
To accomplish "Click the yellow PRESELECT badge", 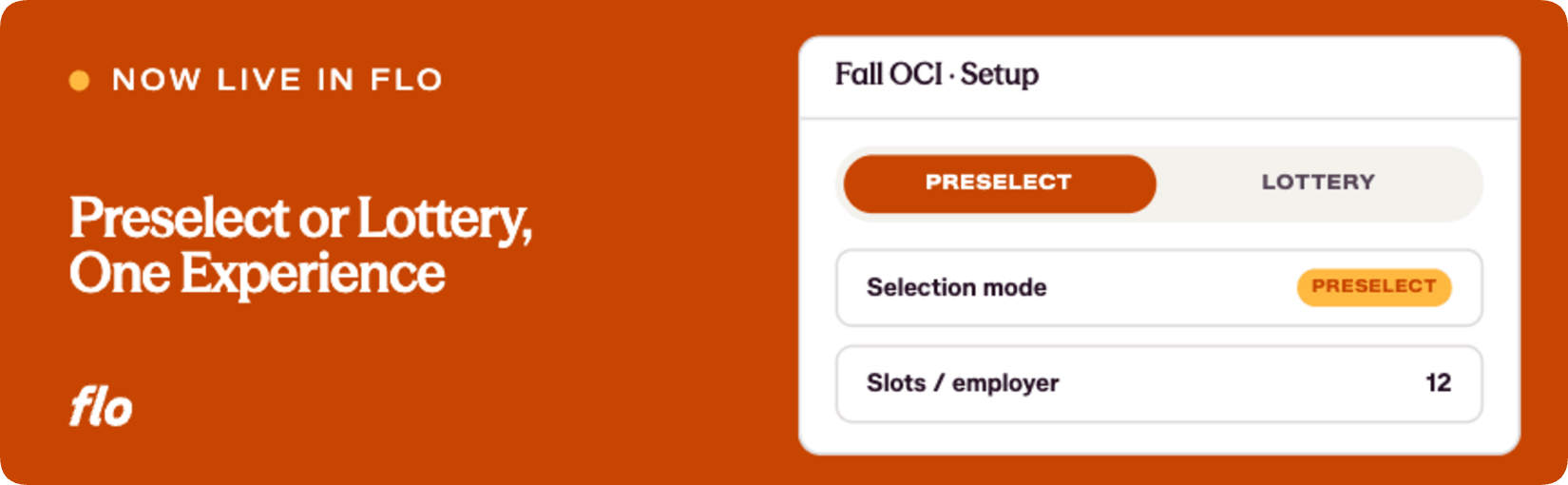I will click(1374, 287).
